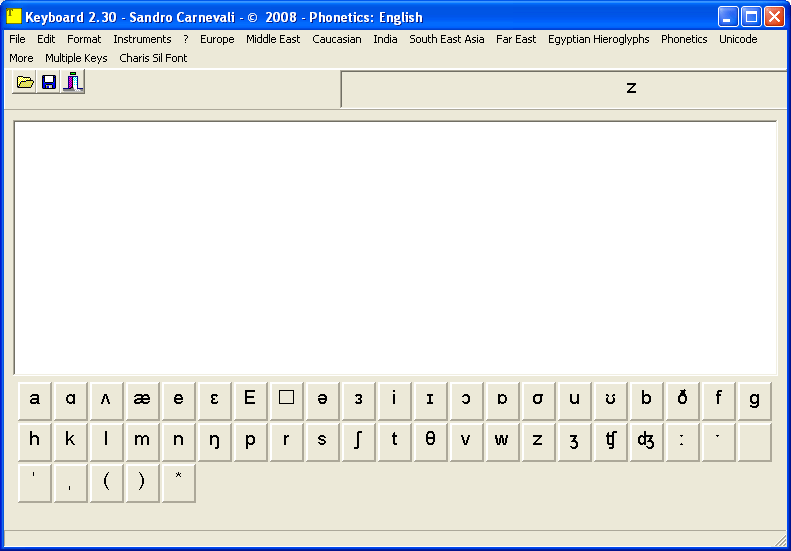This screenshot has height=551, width=791.
Task: Click the v key
Action: tap(466, 443)
